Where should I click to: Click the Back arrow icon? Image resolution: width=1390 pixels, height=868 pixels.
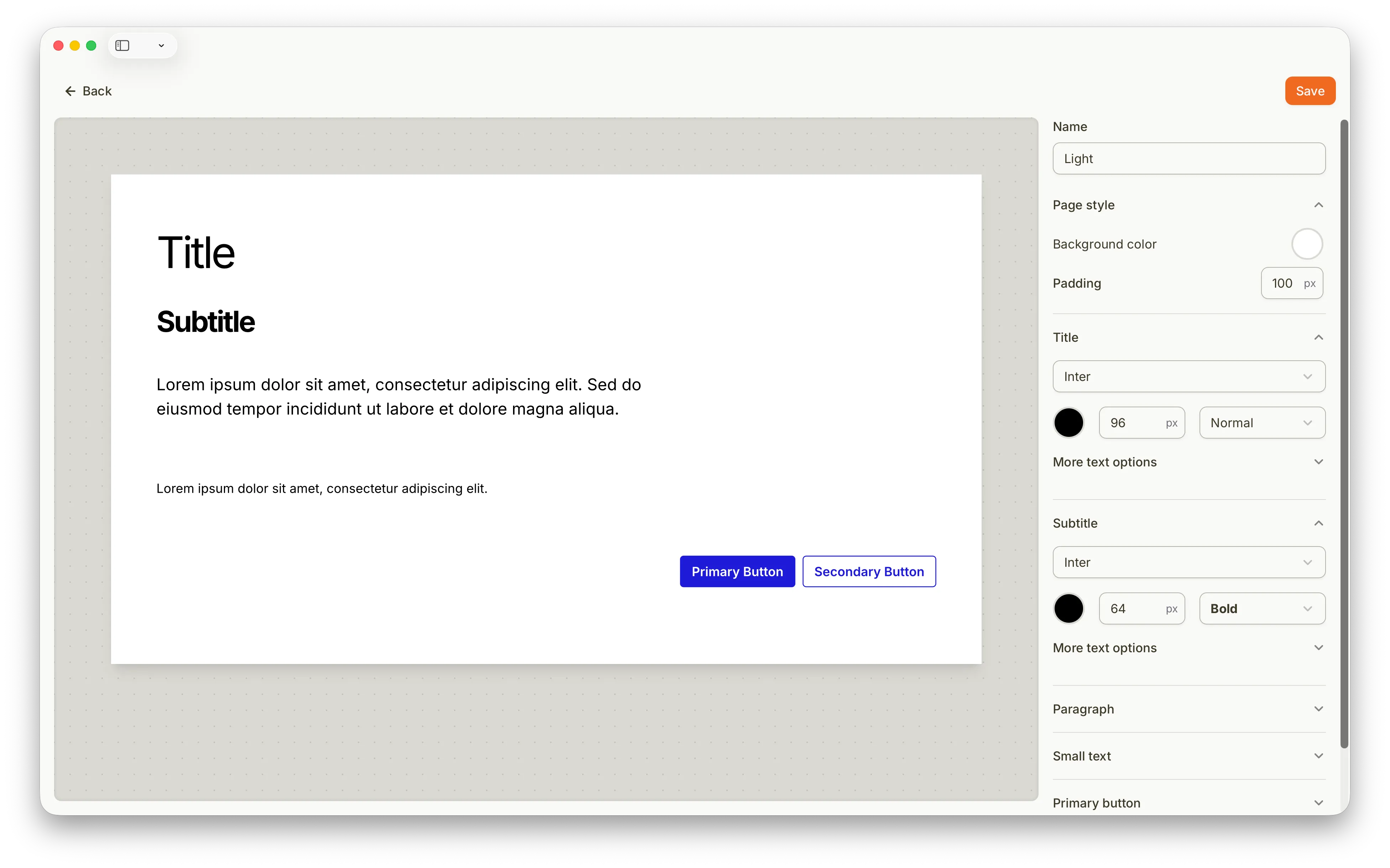pos(70,91)
